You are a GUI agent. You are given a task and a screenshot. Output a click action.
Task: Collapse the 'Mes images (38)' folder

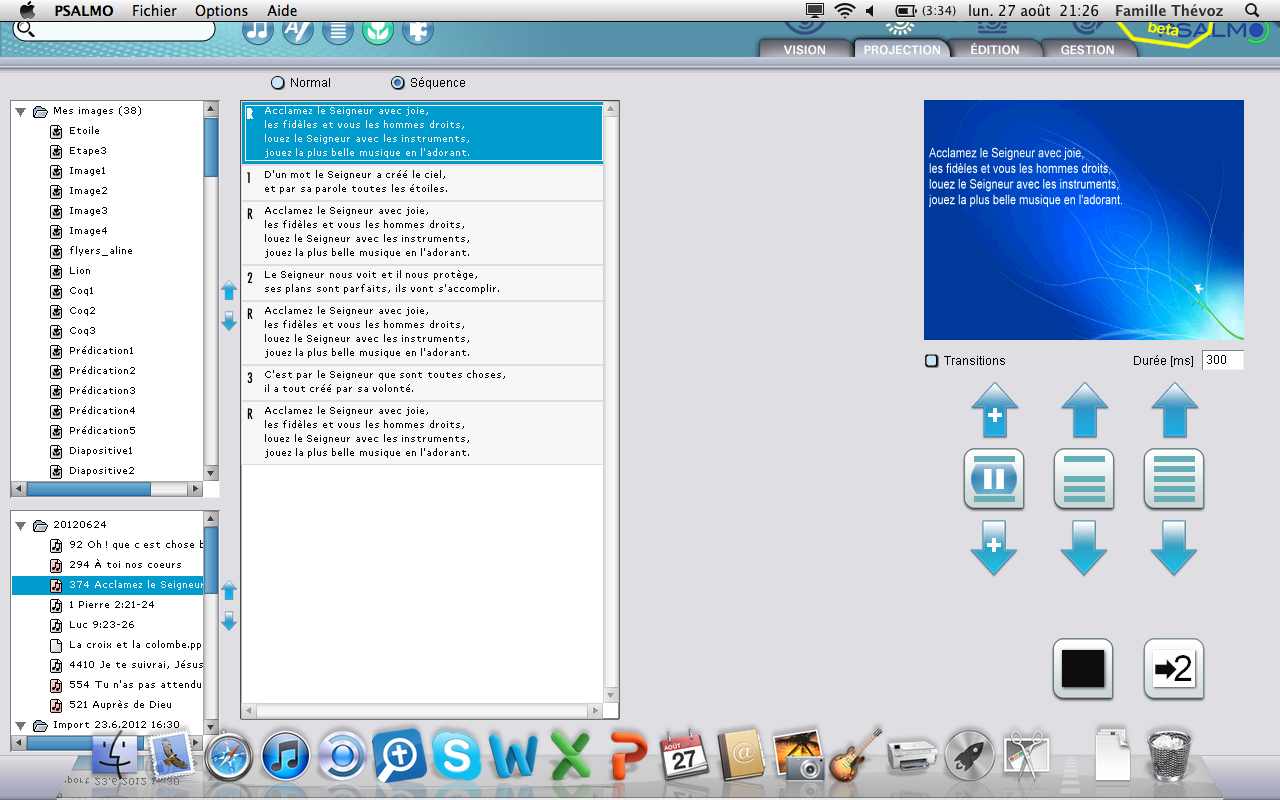pos(21,111)
